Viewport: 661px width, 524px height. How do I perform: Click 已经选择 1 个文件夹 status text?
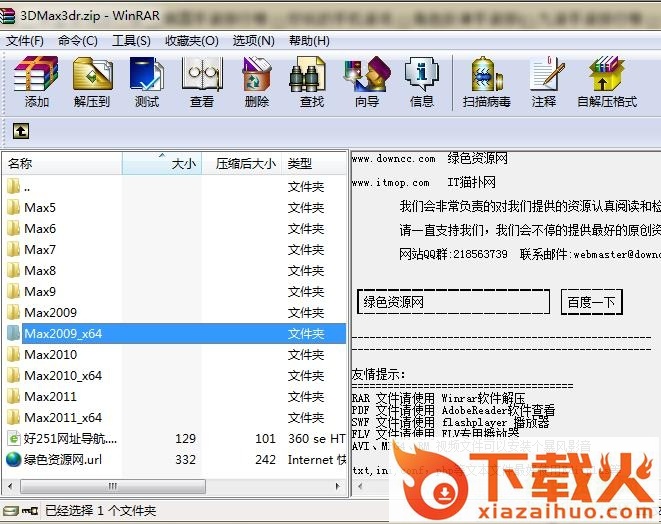coord(100,511)
